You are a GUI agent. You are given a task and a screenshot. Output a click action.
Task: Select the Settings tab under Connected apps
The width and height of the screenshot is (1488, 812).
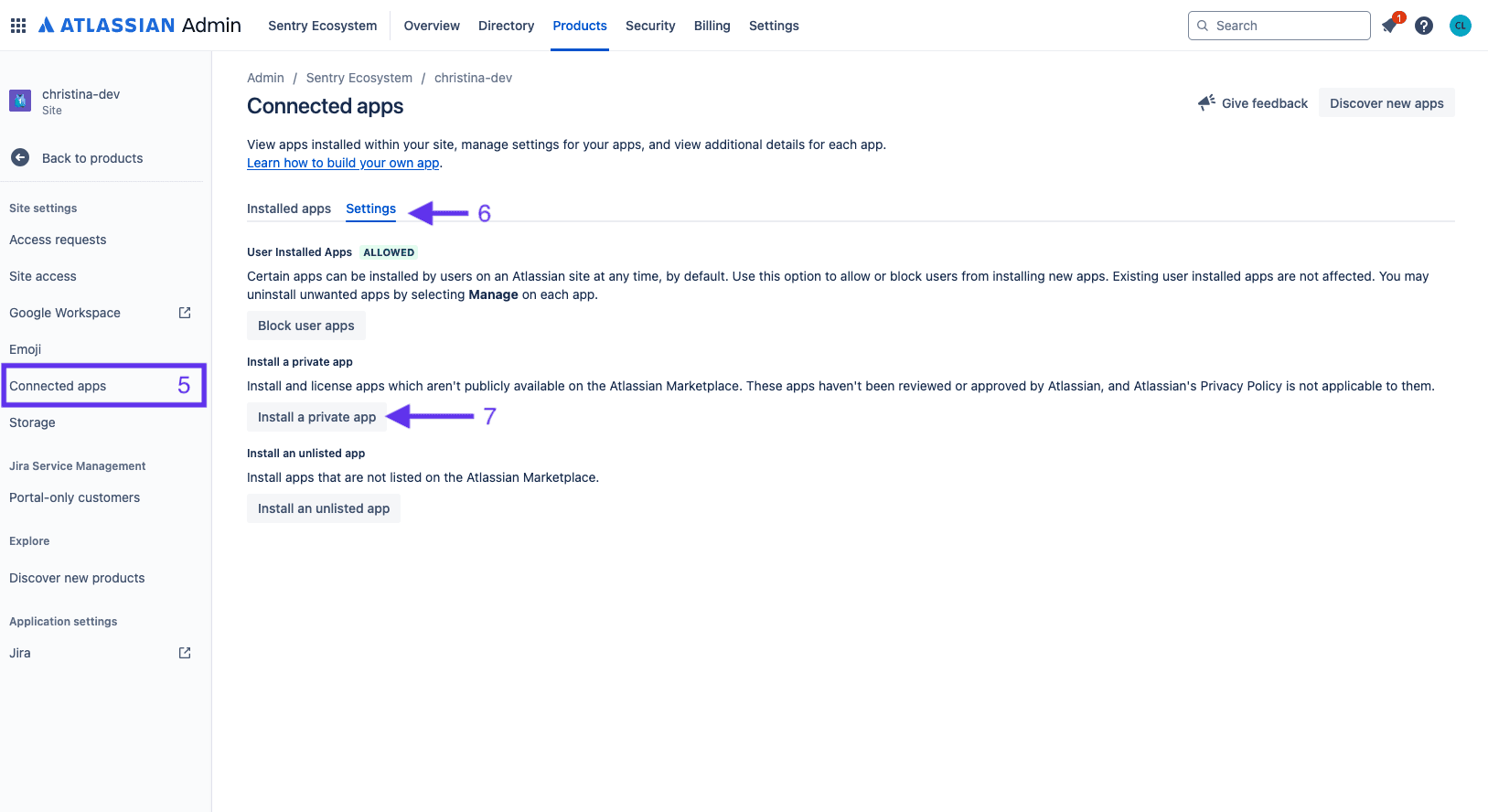pos(371,208)
